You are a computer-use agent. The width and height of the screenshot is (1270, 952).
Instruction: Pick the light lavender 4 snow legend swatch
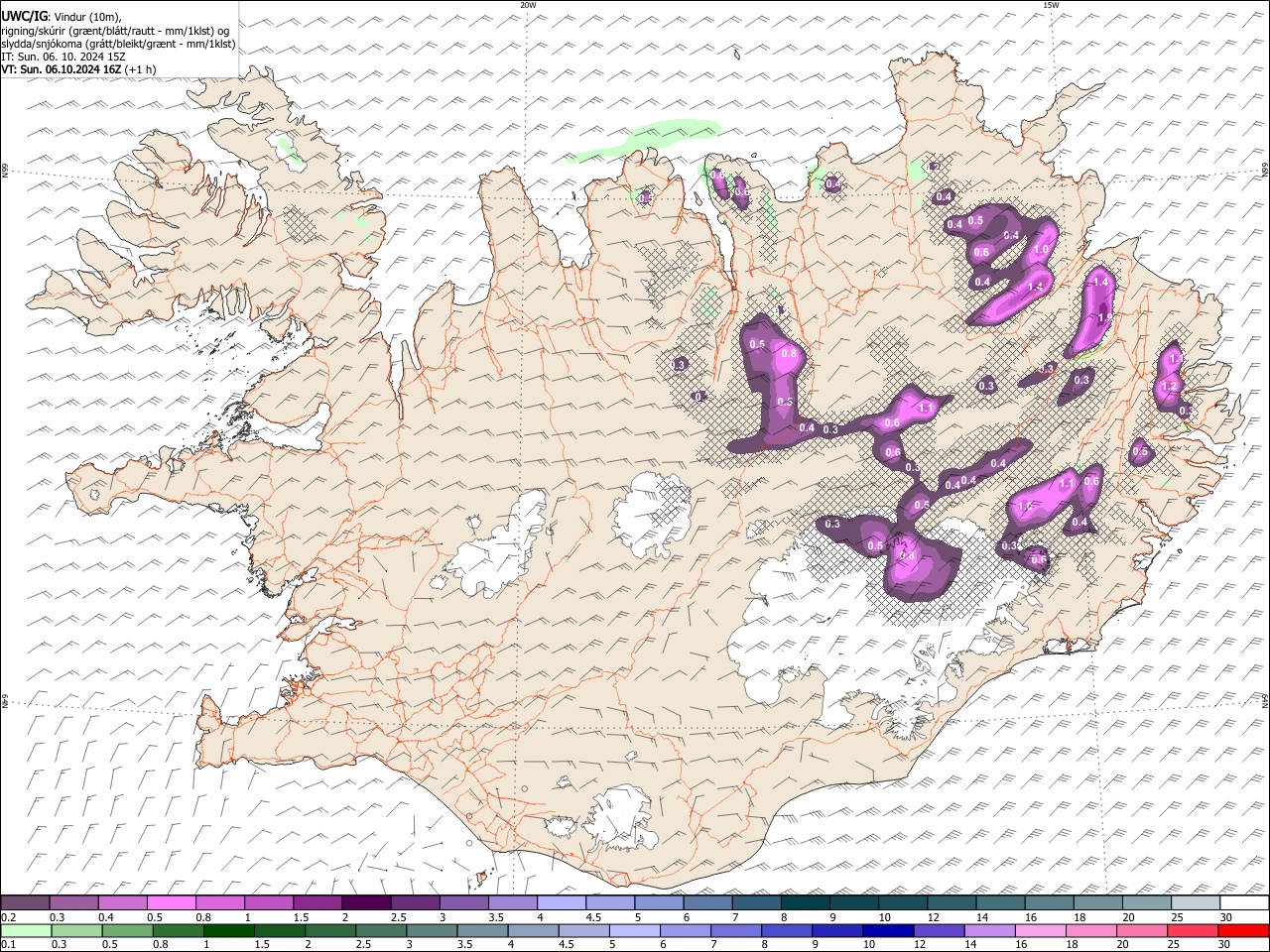tap(562, 903)
